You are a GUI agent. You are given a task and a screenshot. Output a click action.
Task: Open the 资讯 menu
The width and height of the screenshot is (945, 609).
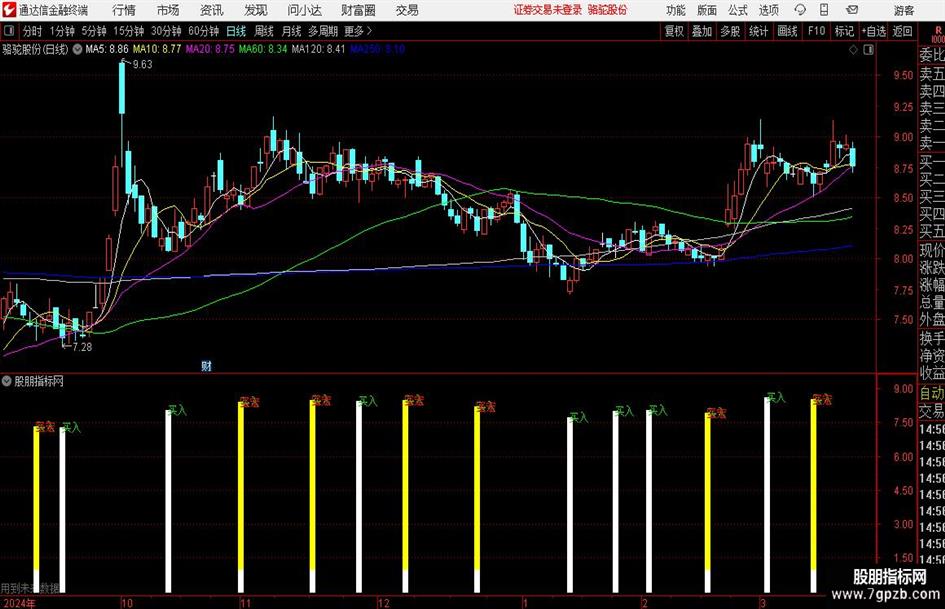point(212,10)
